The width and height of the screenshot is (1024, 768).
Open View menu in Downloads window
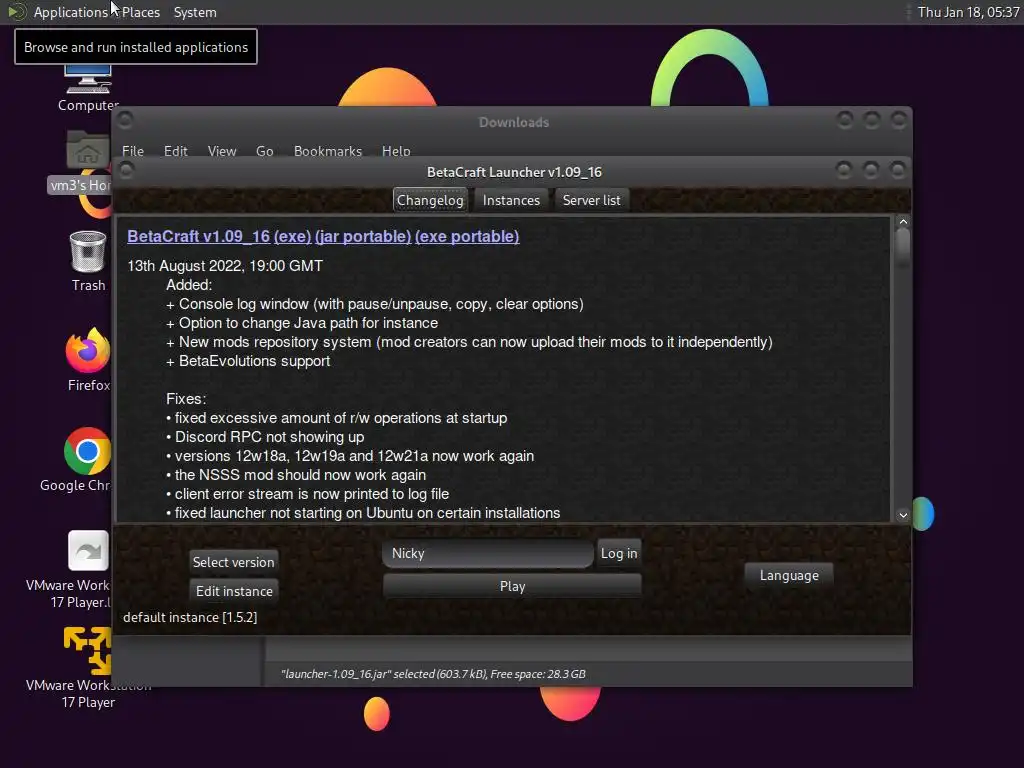click(222, 151)
